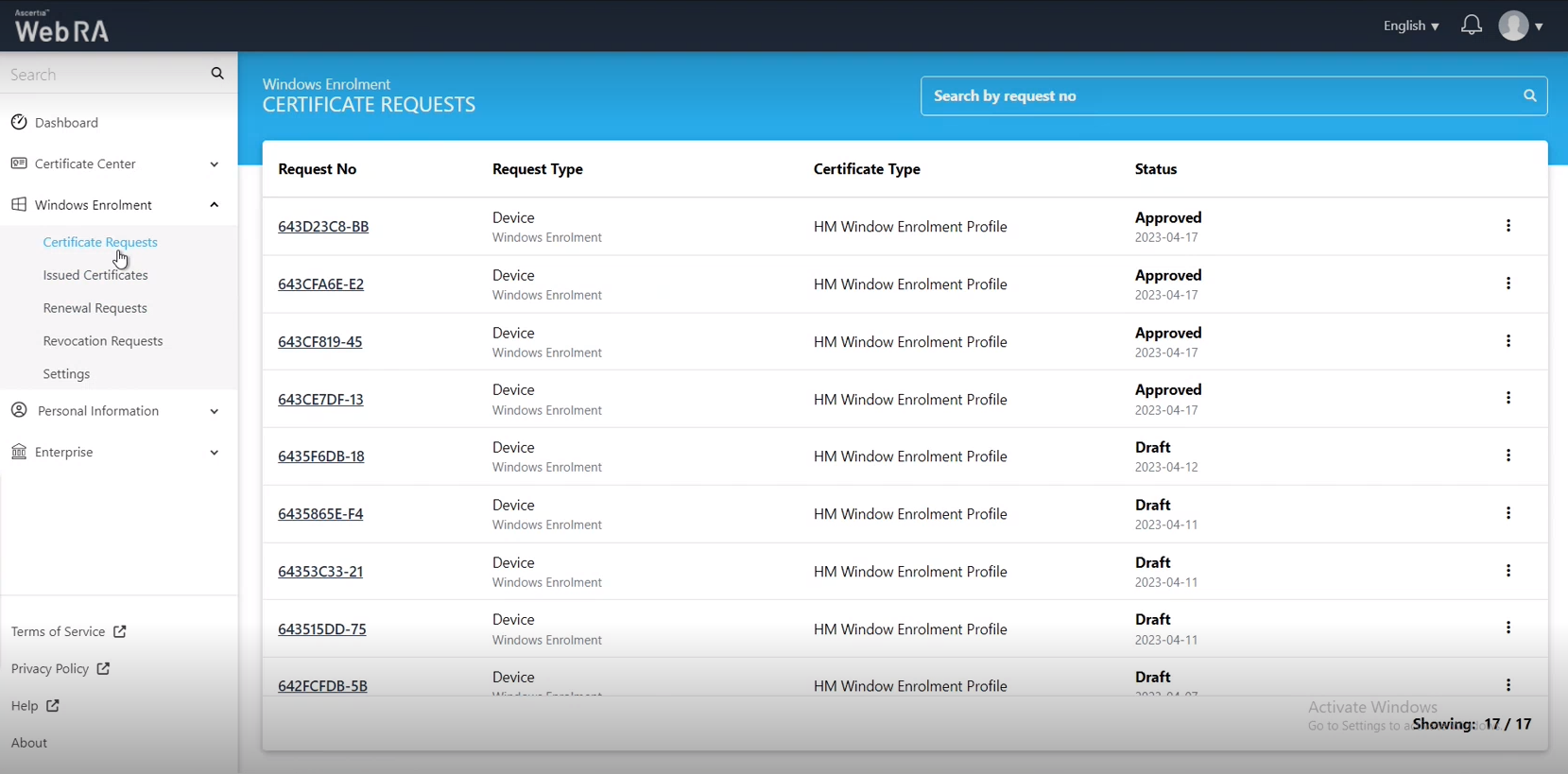Click the sidebar search magnifier icon
This screenshot has height=774, width=1568.
[x=217, y=74]
